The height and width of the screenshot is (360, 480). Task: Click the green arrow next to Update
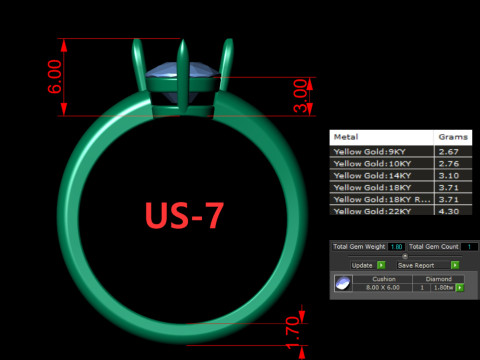[x=381, y=265]
